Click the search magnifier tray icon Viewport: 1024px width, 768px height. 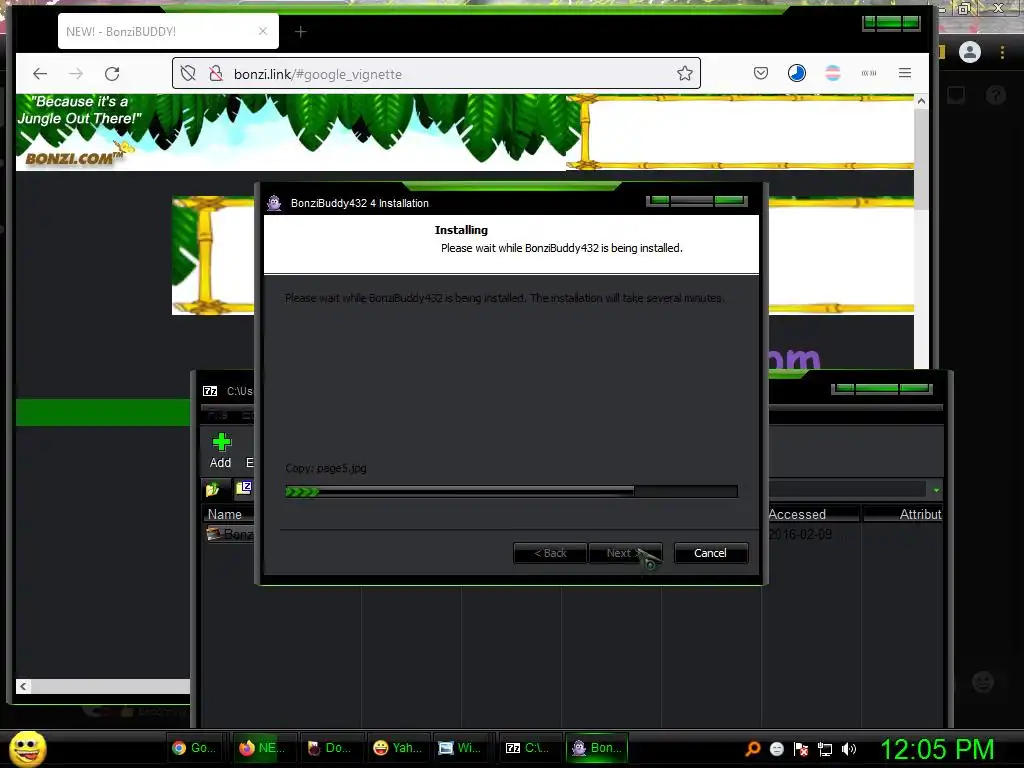tap(752, 748)
